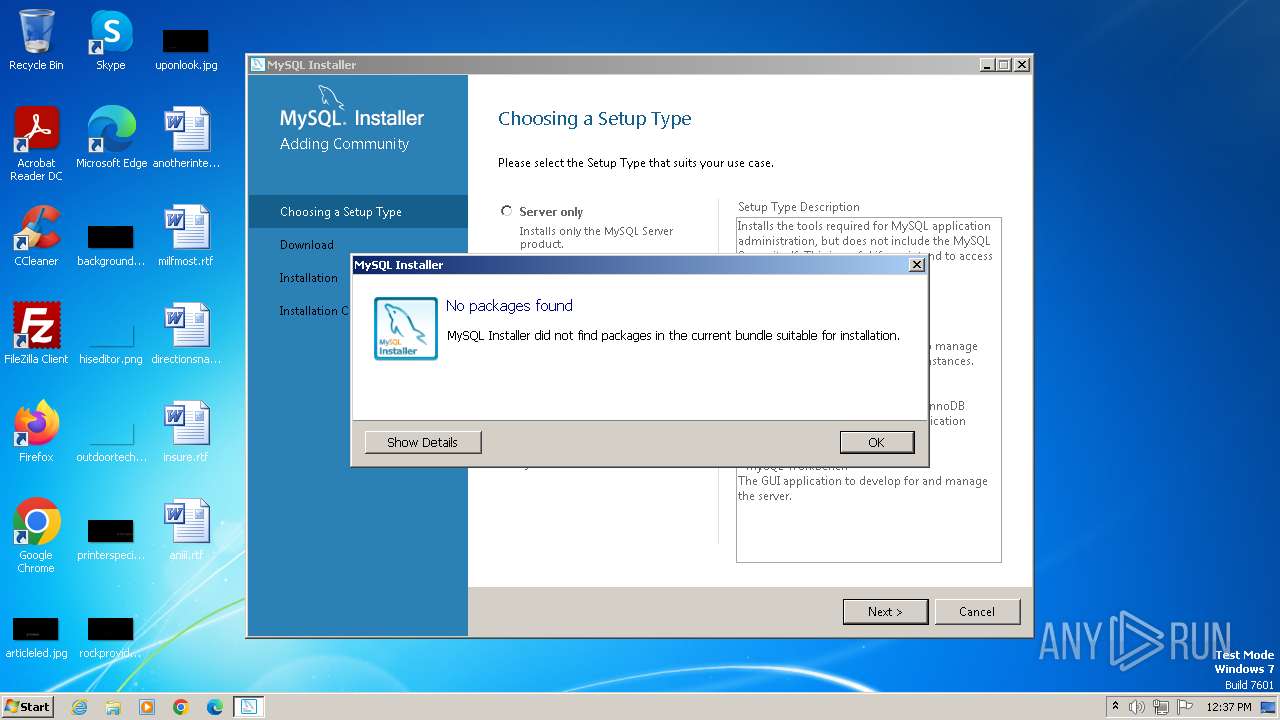Open the Start menu

coord(28,706)
